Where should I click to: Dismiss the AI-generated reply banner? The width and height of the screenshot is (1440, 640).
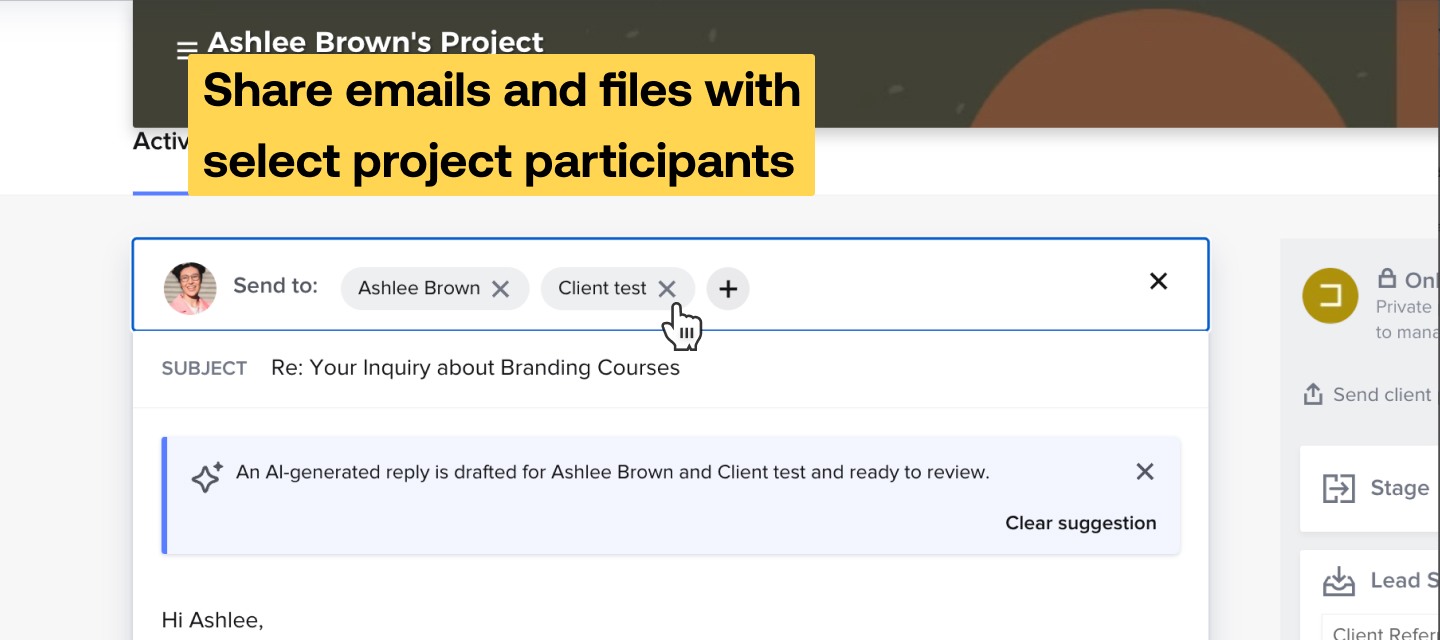coord(1144,471)
